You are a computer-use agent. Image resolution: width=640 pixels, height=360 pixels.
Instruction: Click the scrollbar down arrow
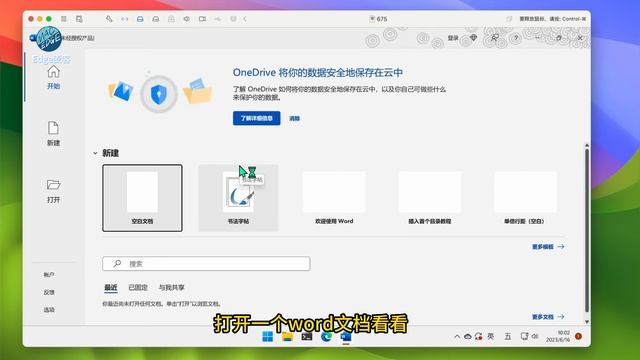(x=587, y=322)
